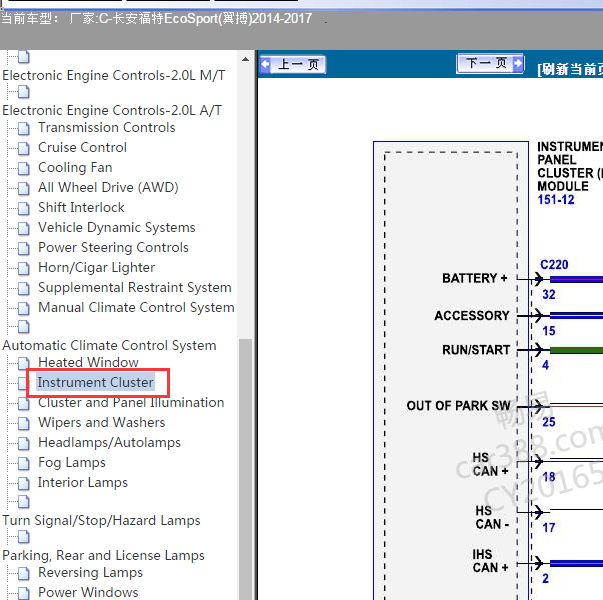The height and width of the screenshot is (600, 603).
Task: Select Manual Climate Control System
Action: pos(136,307)
